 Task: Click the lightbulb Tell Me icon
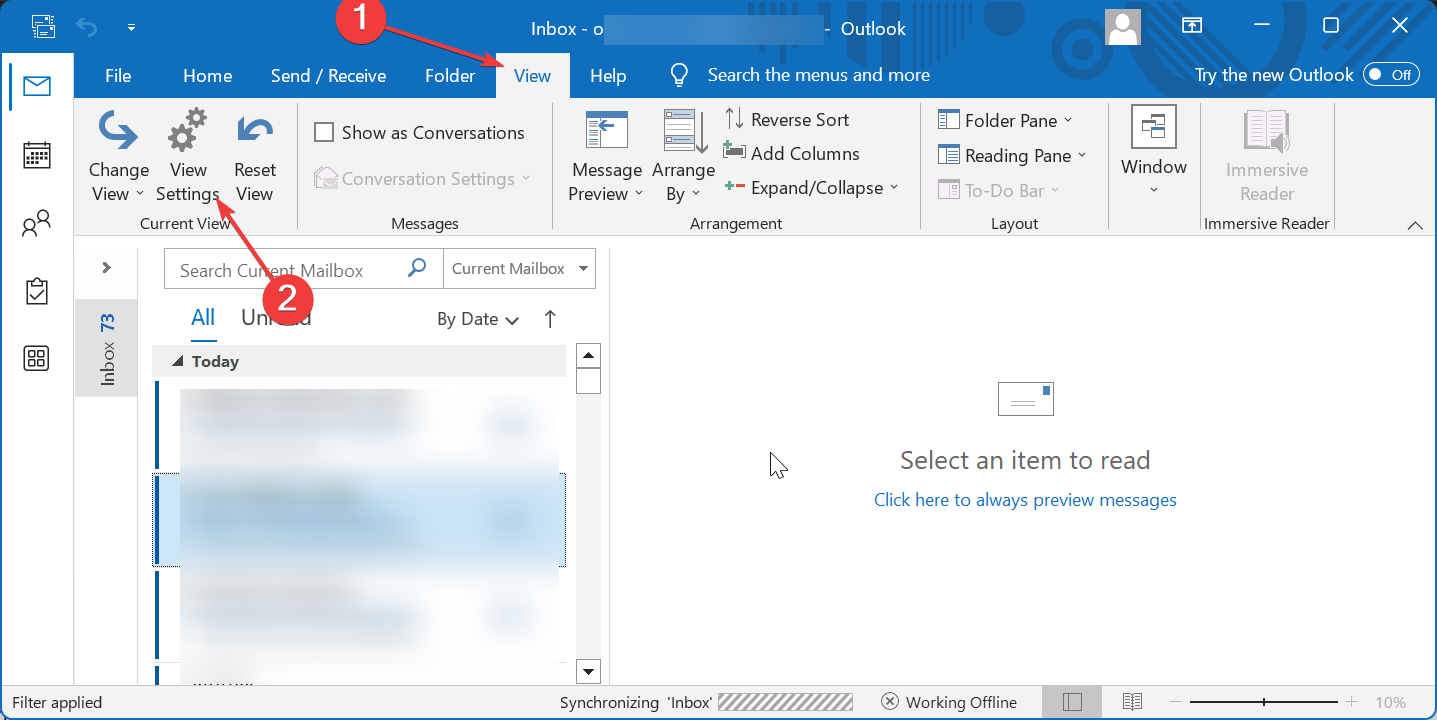tap(680, 75)
